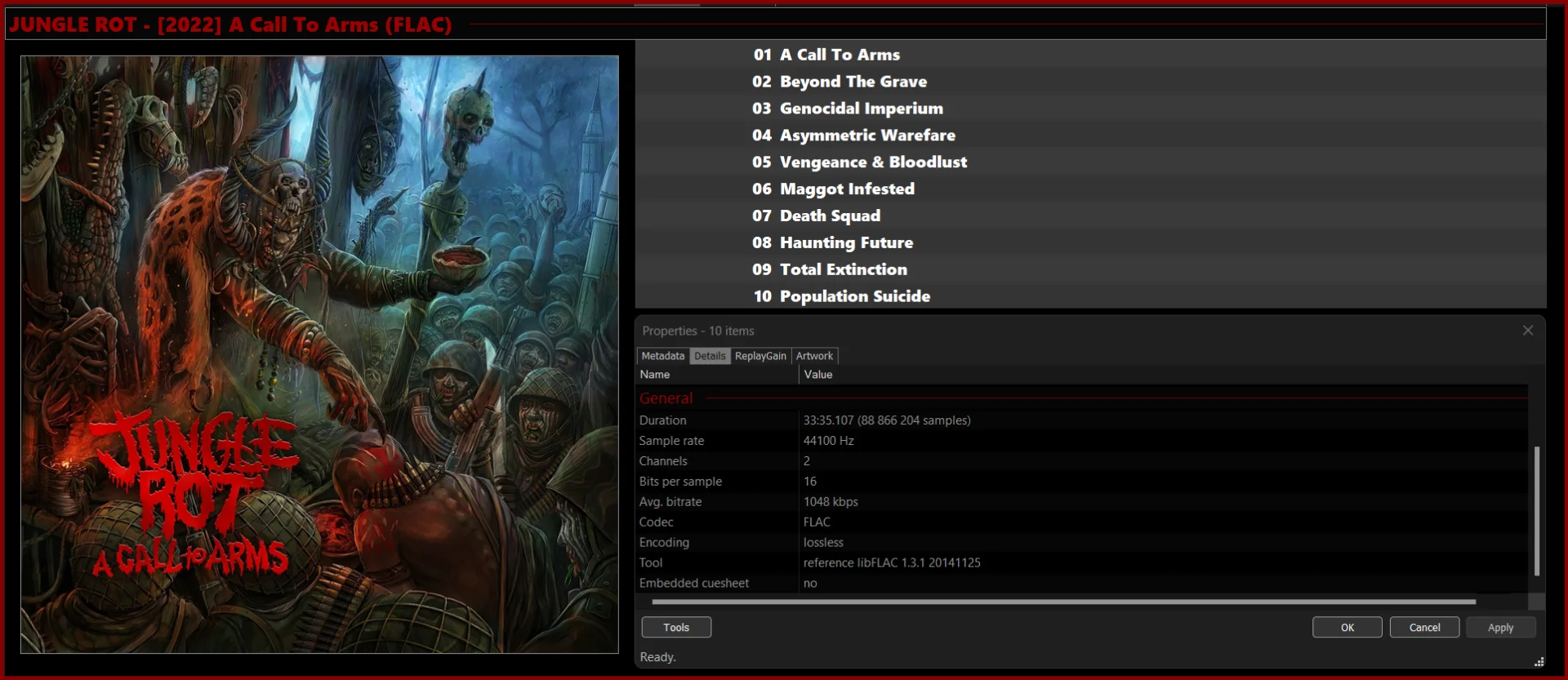The image size is (1568, 680).
Task: Click the JUNGLE ROT album title header
Action: tap(230, 24)
